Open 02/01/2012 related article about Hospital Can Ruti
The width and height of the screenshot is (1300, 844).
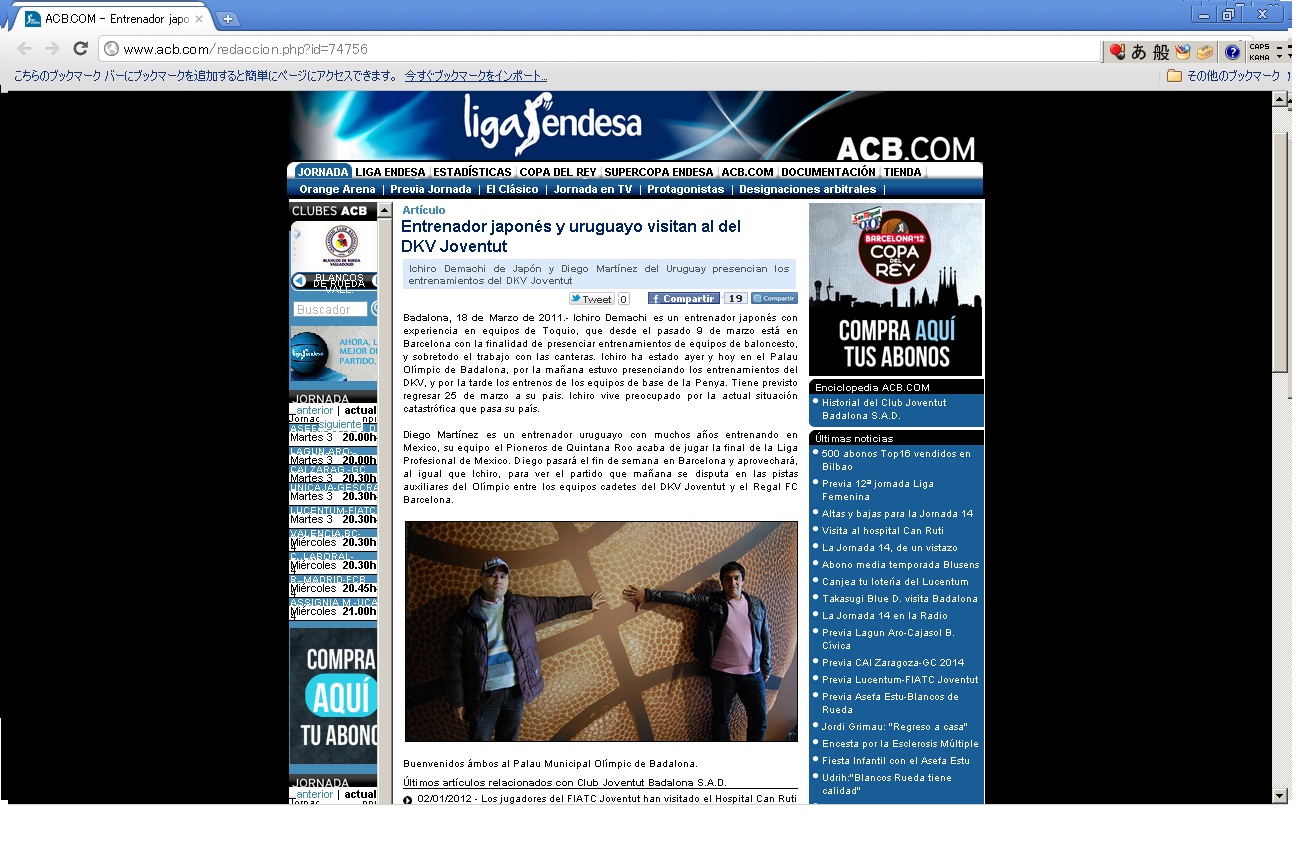click(x=607, y=799)
